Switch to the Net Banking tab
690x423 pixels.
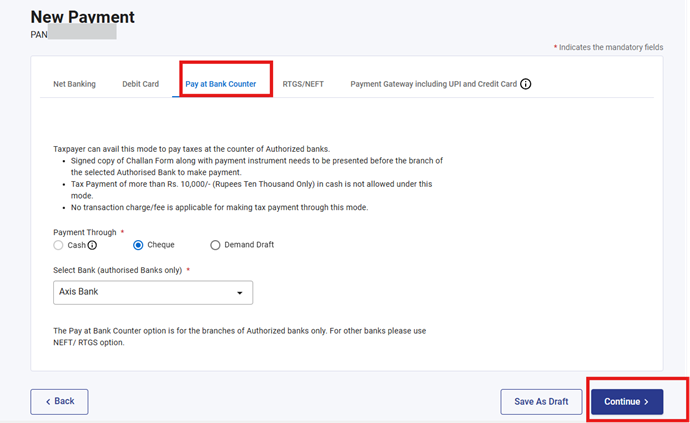click(x=74, y=84)
